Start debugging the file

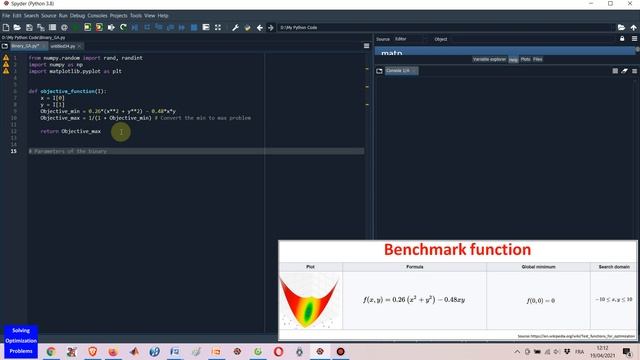(135, 27)
